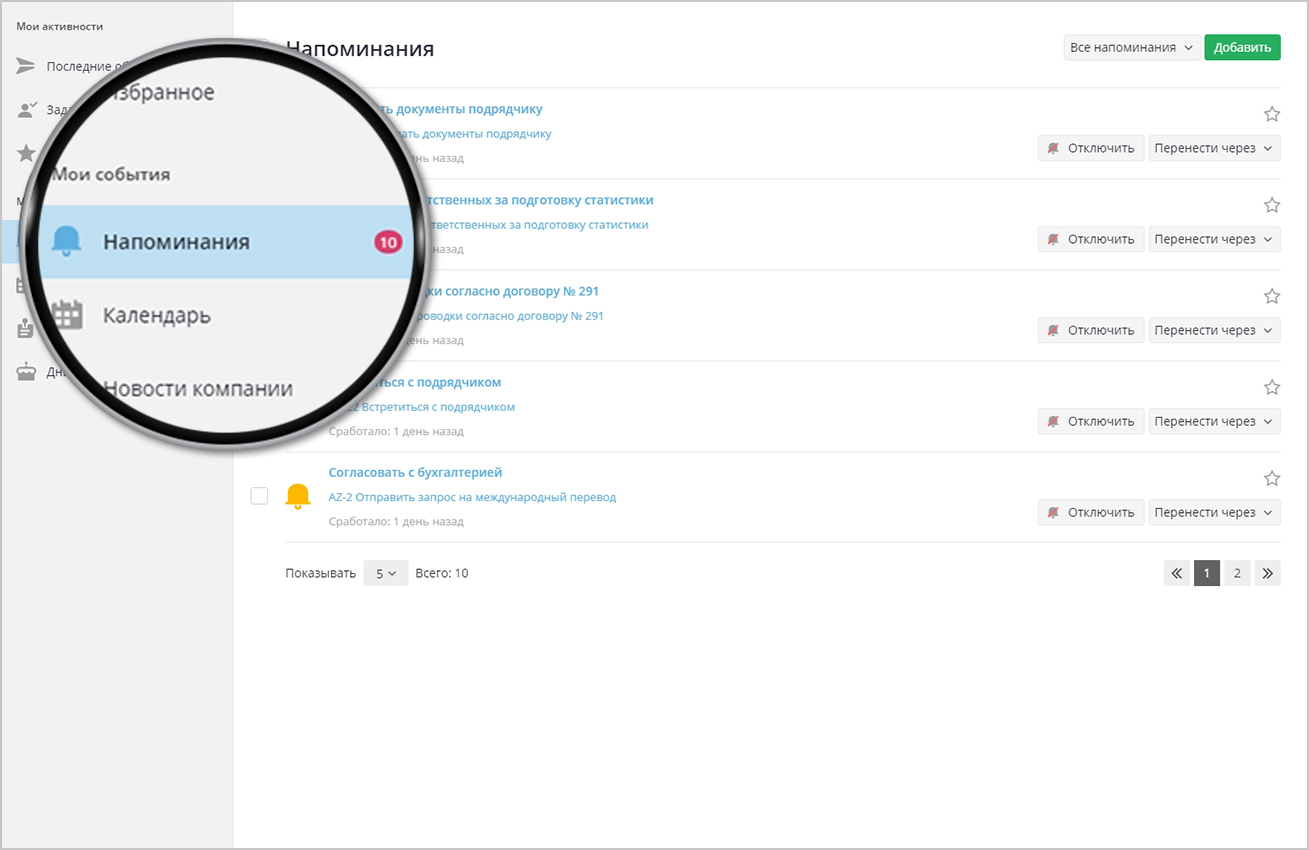Open the 'Все напоминания' filter dropdown
1309x850 pixels.
click(1132, 47)
